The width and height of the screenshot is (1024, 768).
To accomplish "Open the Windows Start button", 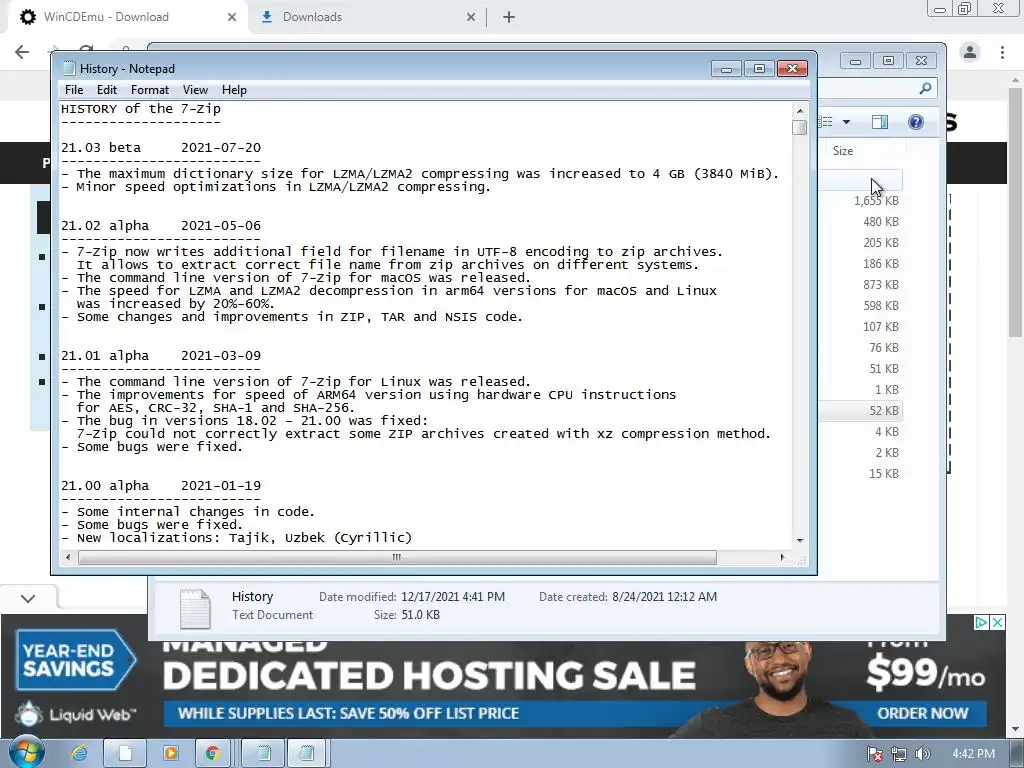I will [x=27, y=753].
